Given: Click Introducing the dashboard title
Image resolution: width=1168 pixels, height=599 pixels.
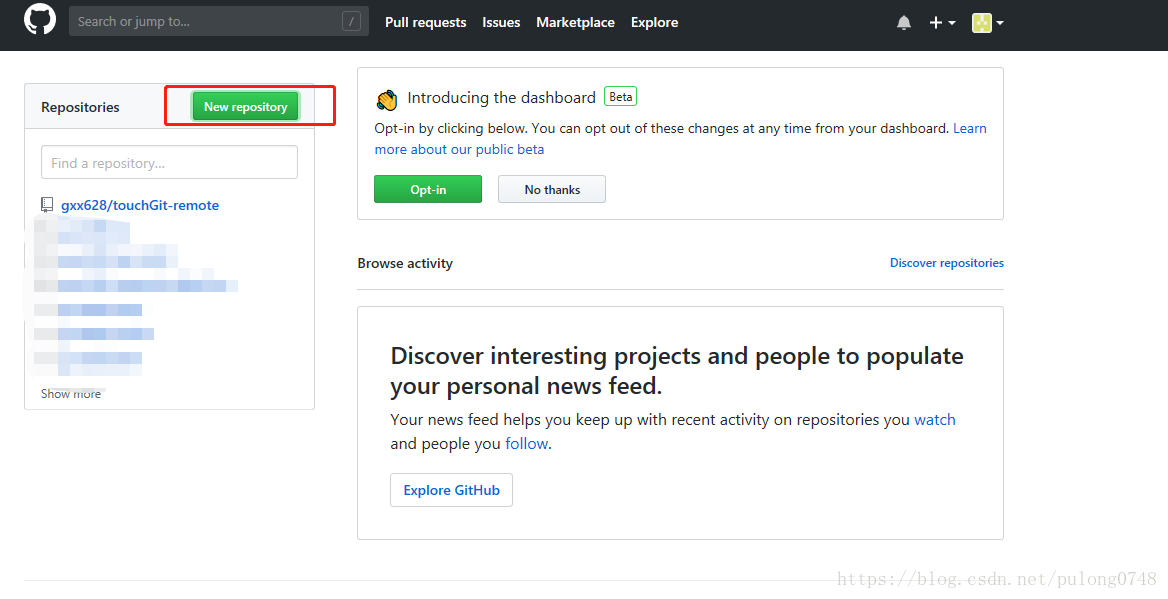Looking at the screenshot, I should pos(501,98).
